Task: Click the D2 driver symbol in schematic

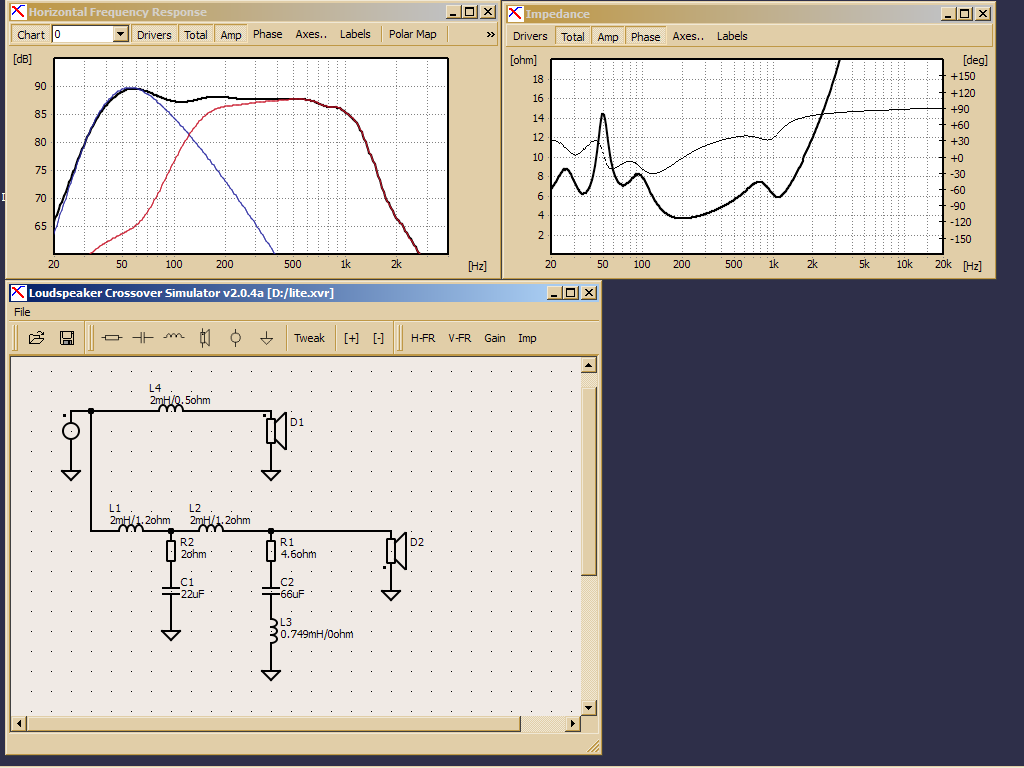Action: [396, 551]
